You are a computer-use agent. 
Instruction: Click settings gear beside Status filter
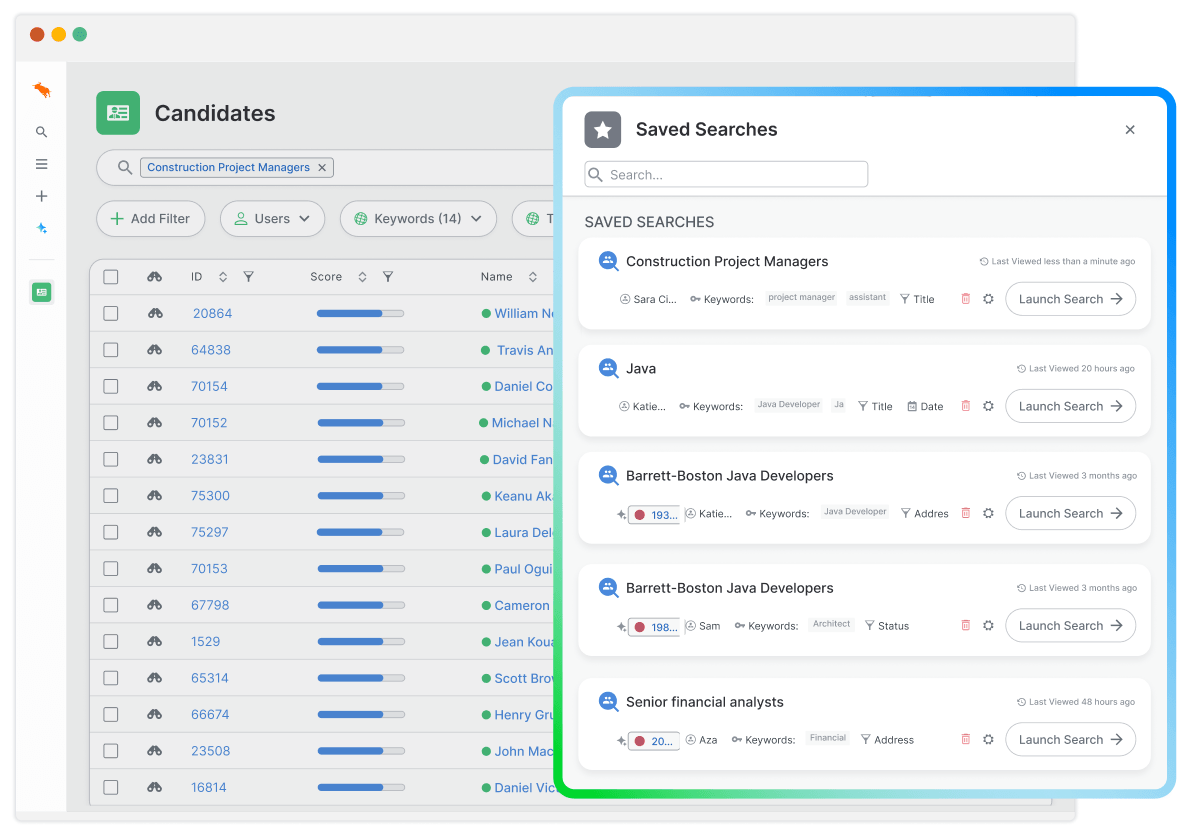coord(988,625)
